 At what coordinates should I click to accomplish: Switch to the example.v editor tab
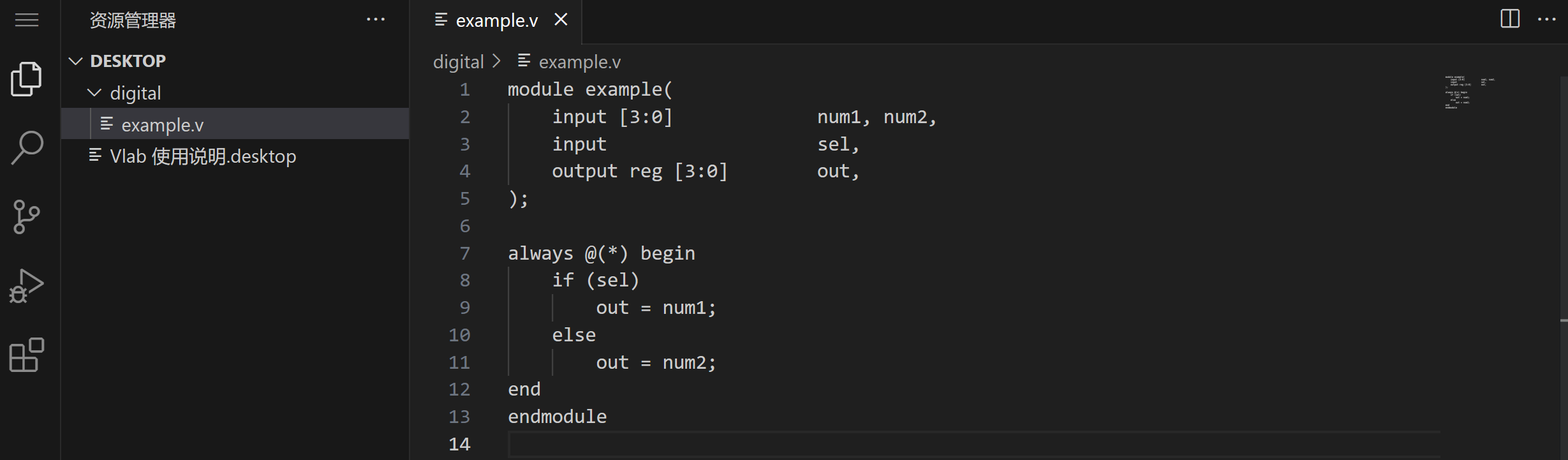coord(496,21)
